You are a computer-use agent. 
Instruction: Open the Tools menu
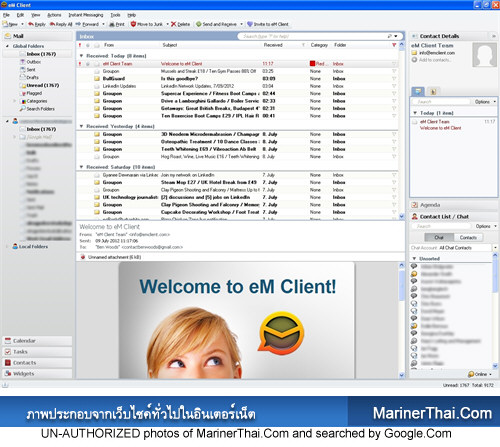click(x=115, y=15)
